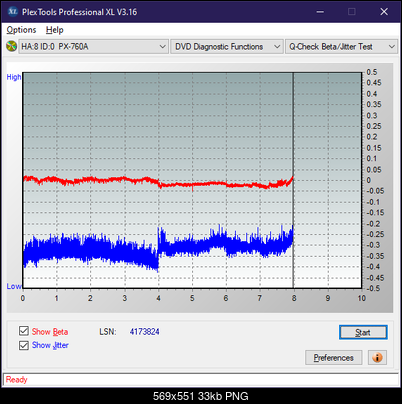
Task: Click the -0.5 value on beta axis
Action: tap(373, 288)
